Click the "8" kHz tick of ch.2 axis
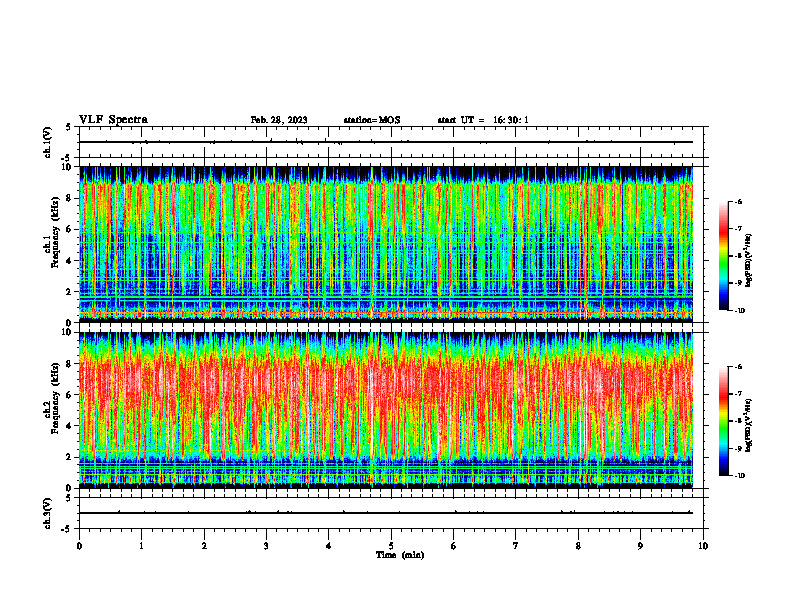792x612 pixels. tap(70, 364)
